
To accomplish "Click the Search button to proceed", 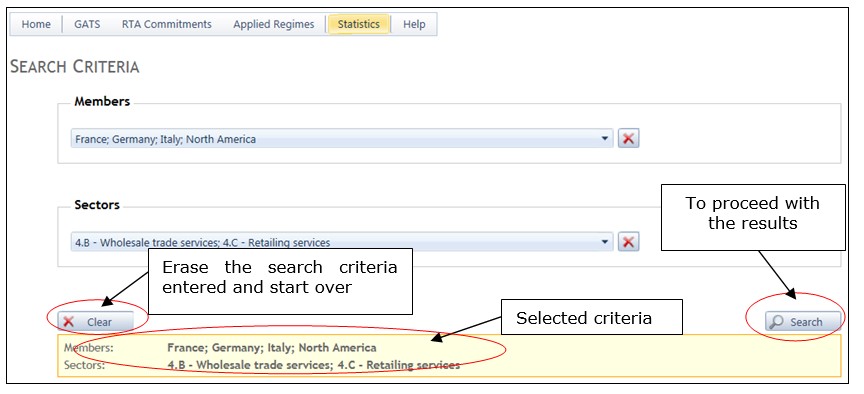I will click(803, 322).
